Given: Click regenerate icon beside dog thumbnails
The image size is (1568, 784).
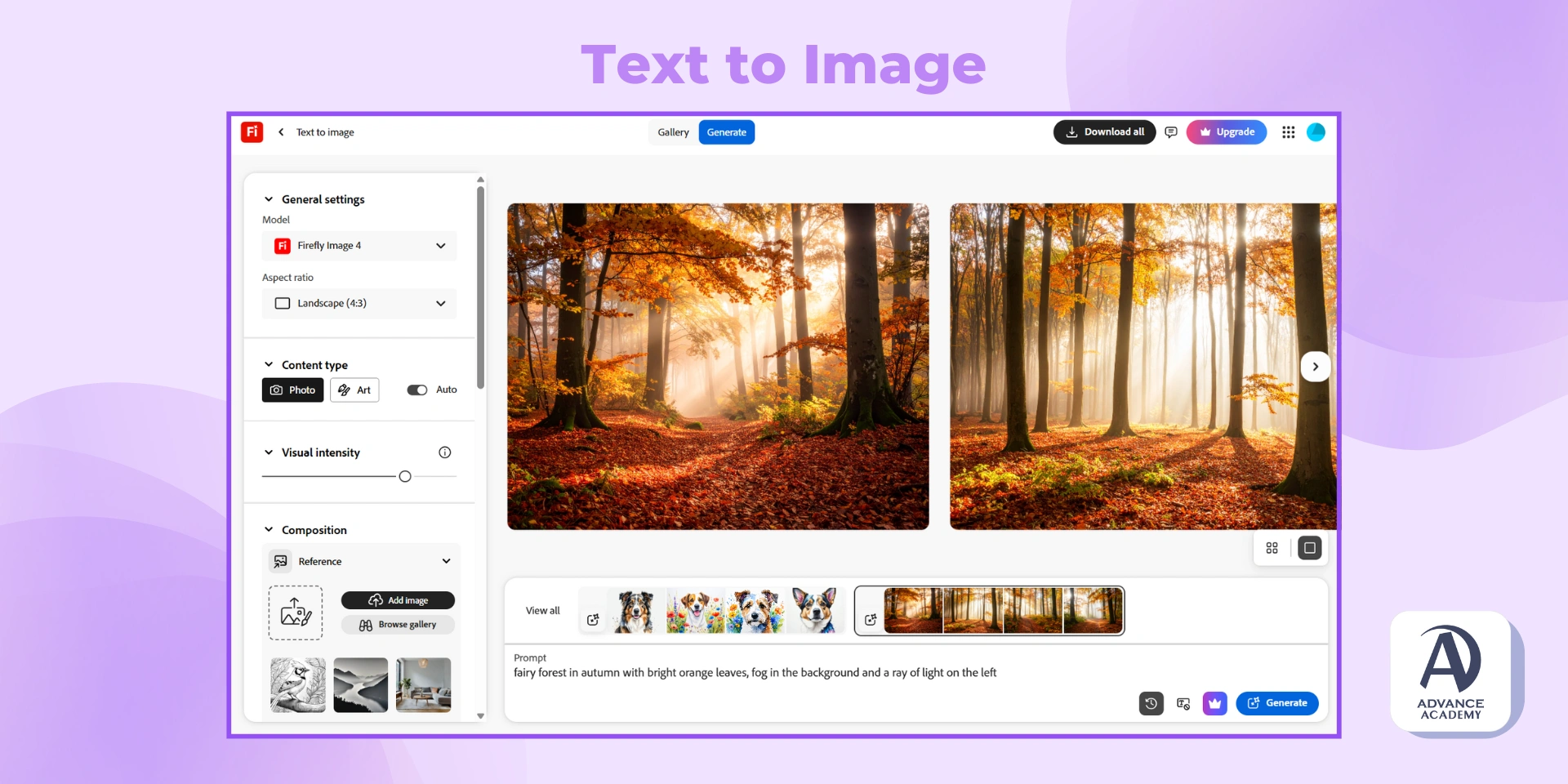Looking at the screenshot, I should click(x=594, y=620).
